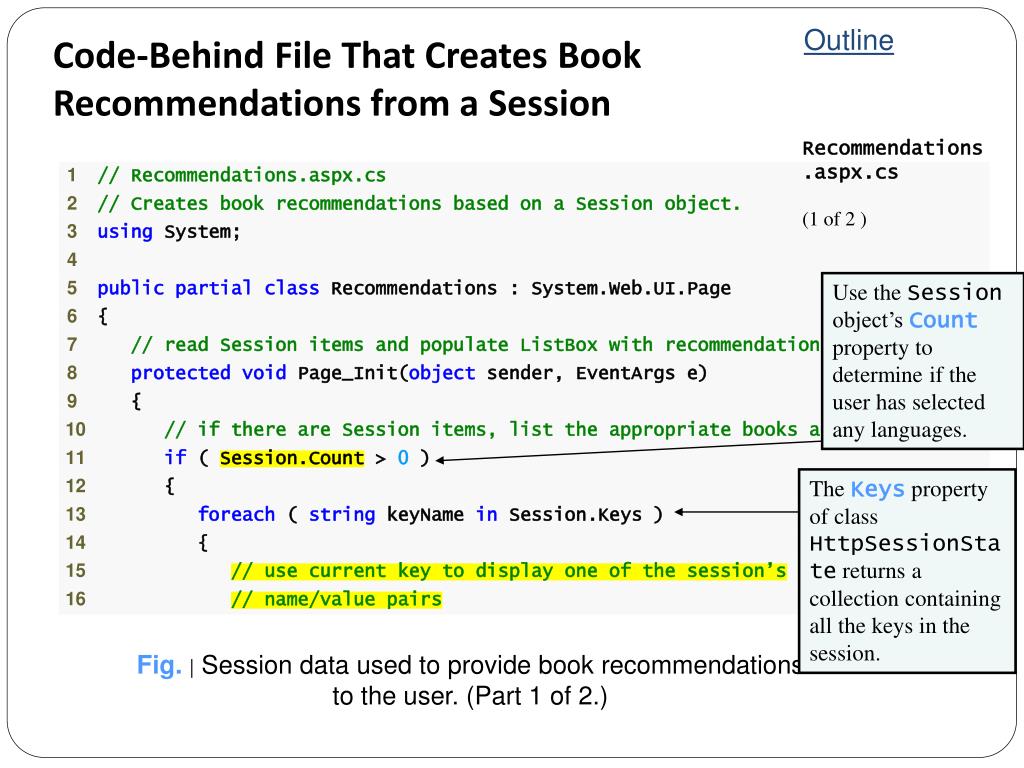Click the 'using System;' statement
Viewport: 1024px width, 768px height.
(x=168, y=231)
